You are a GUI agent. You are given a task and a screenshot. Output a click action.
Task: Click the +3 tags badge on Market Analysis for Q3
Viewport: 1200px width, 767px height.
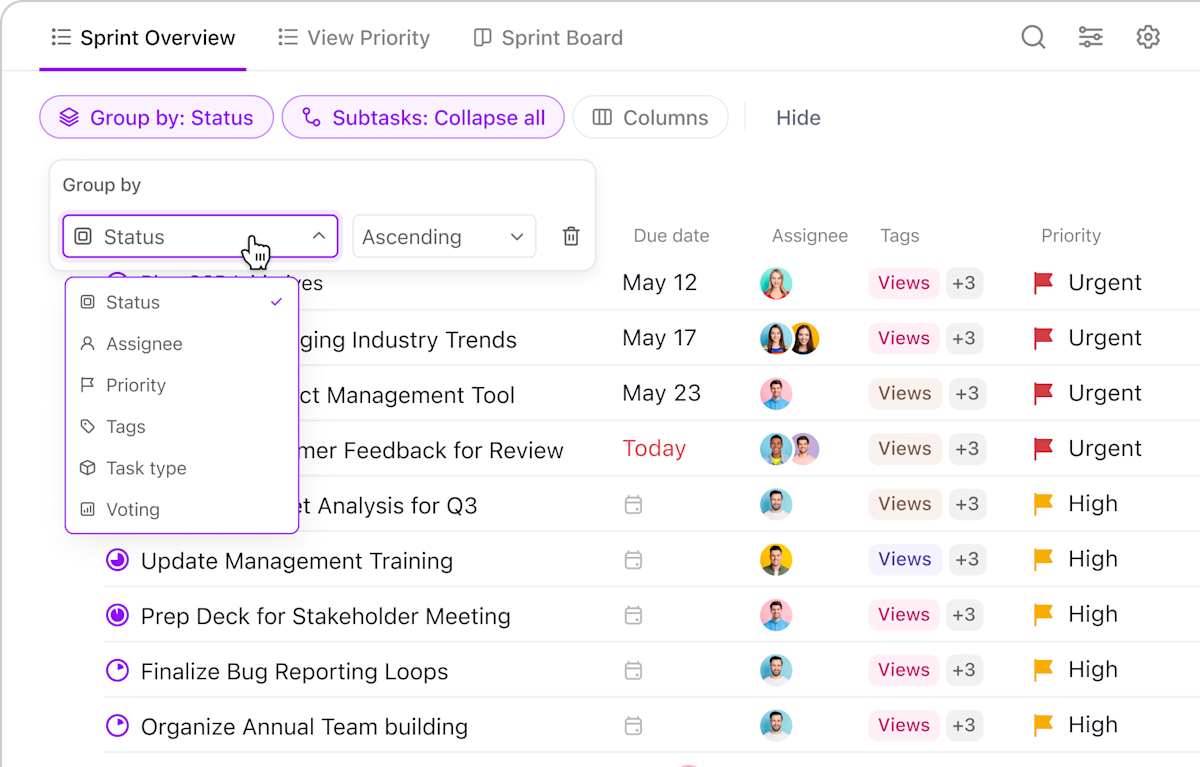tap(966, 504)
